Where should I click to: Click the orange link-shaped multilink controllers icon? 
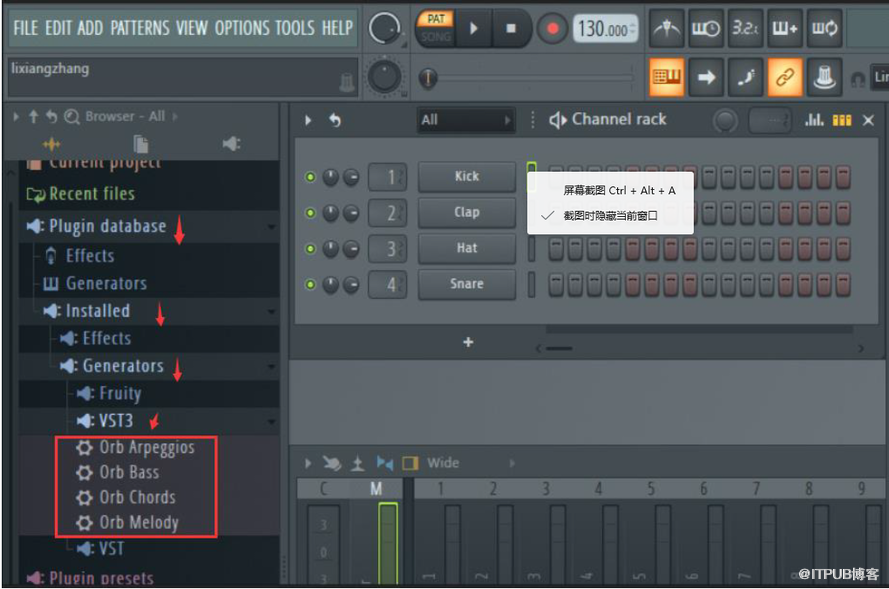click(x=784, y=77)
